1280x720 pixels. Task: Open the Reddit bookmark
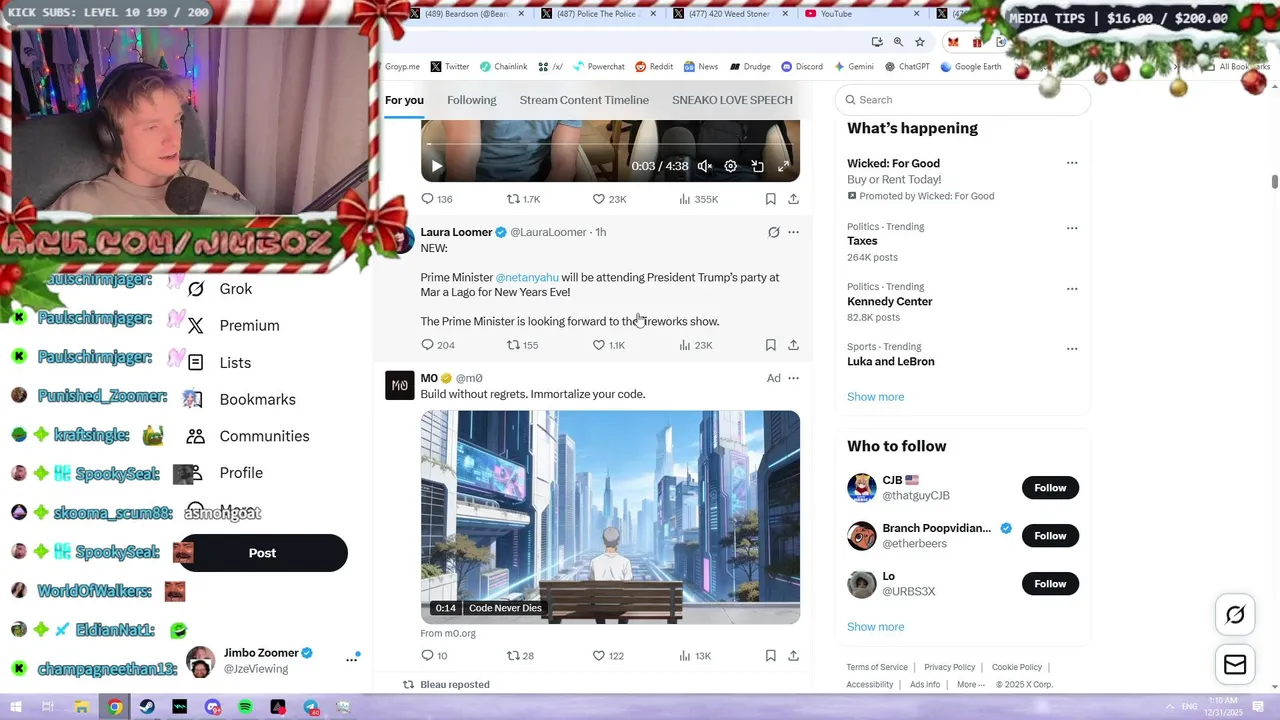(654, 67)
